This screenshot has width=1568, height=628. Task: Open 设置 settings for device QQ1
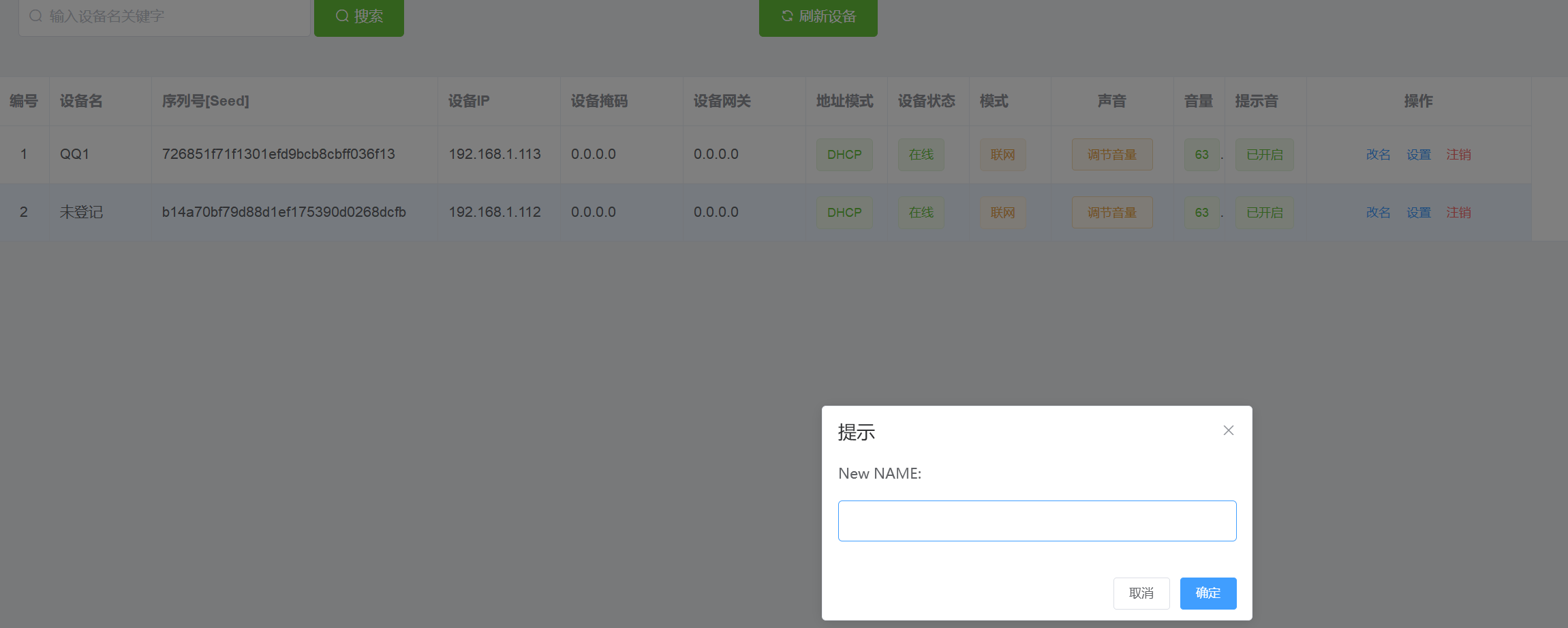click(1419, 155)
